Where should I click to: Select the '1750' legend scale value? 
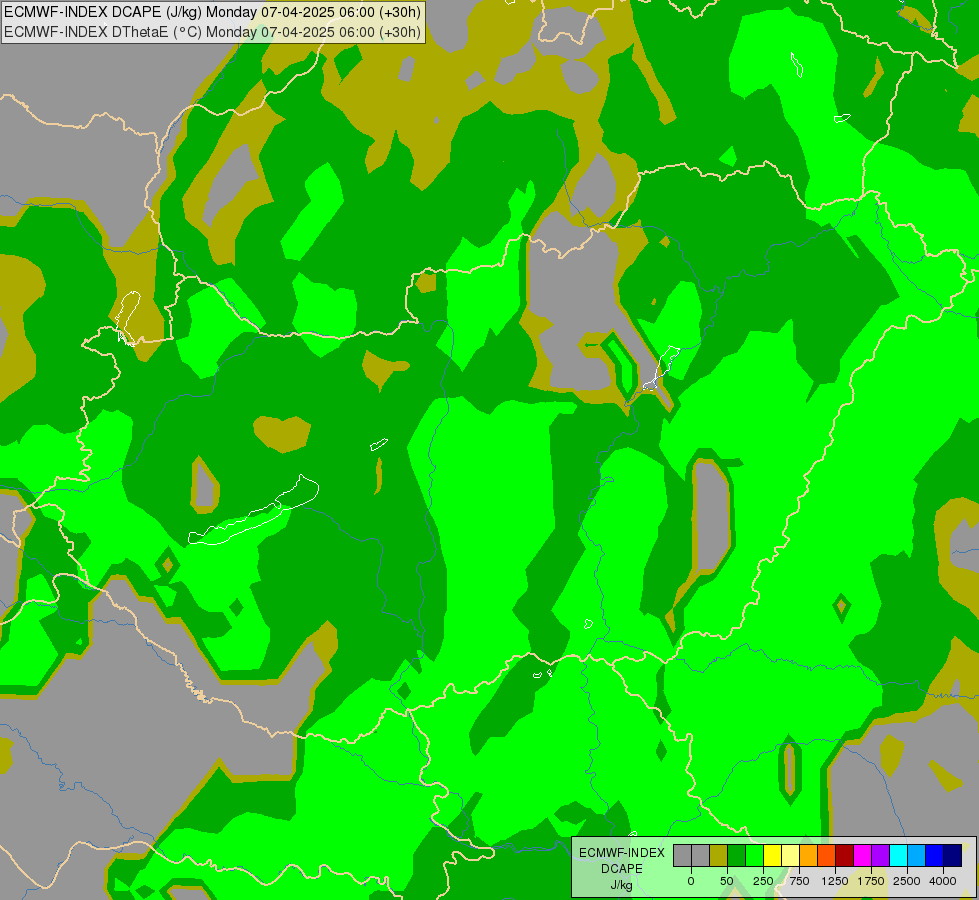[871, 881]
